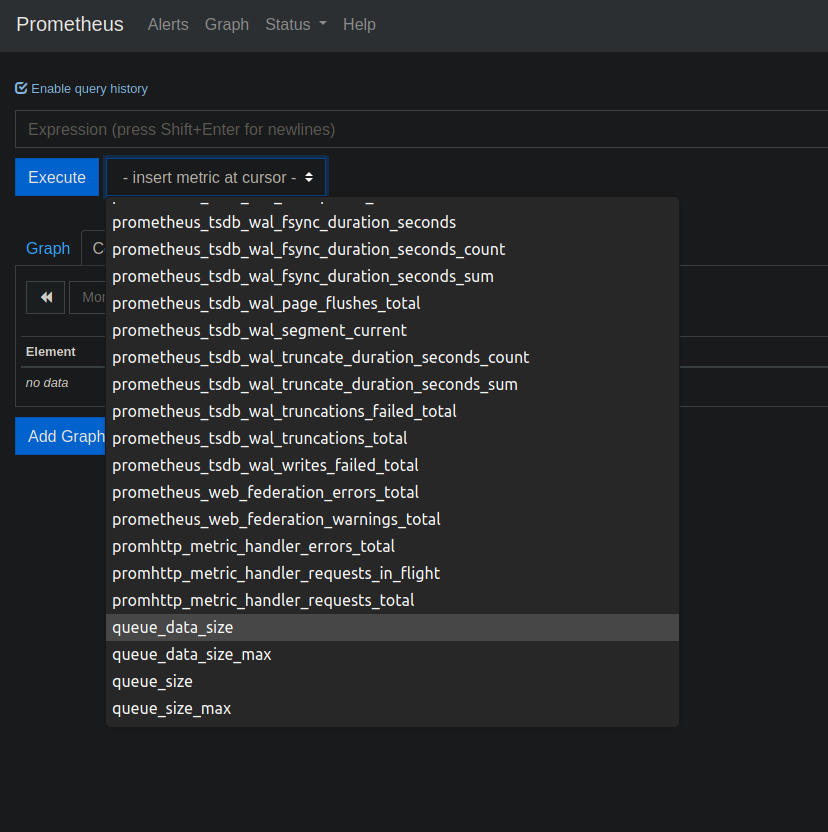This screenshot has height=832, width=828.
Task: Select prometheus_tsdb_wal_truncations_failed_total
Action: point(392,411)
